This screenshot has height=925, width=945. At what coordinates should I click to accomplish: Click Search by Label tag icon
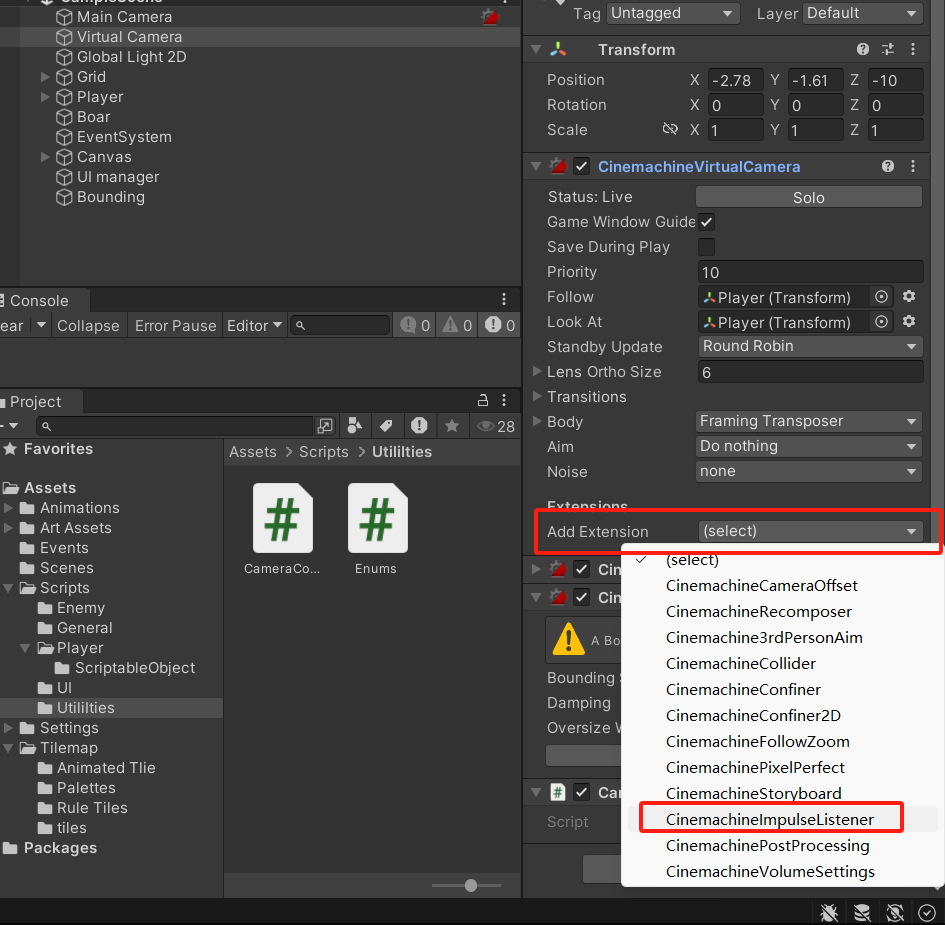386,426
